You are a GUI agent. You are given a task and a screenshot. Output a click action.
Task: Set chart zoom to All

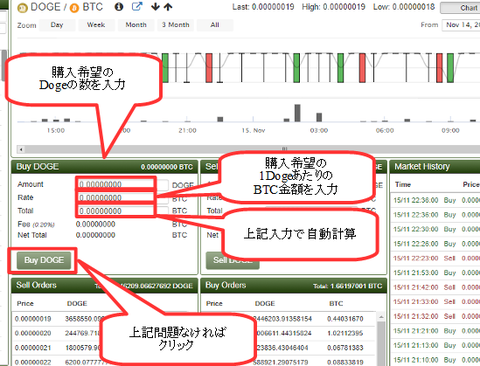pos(215,25)
